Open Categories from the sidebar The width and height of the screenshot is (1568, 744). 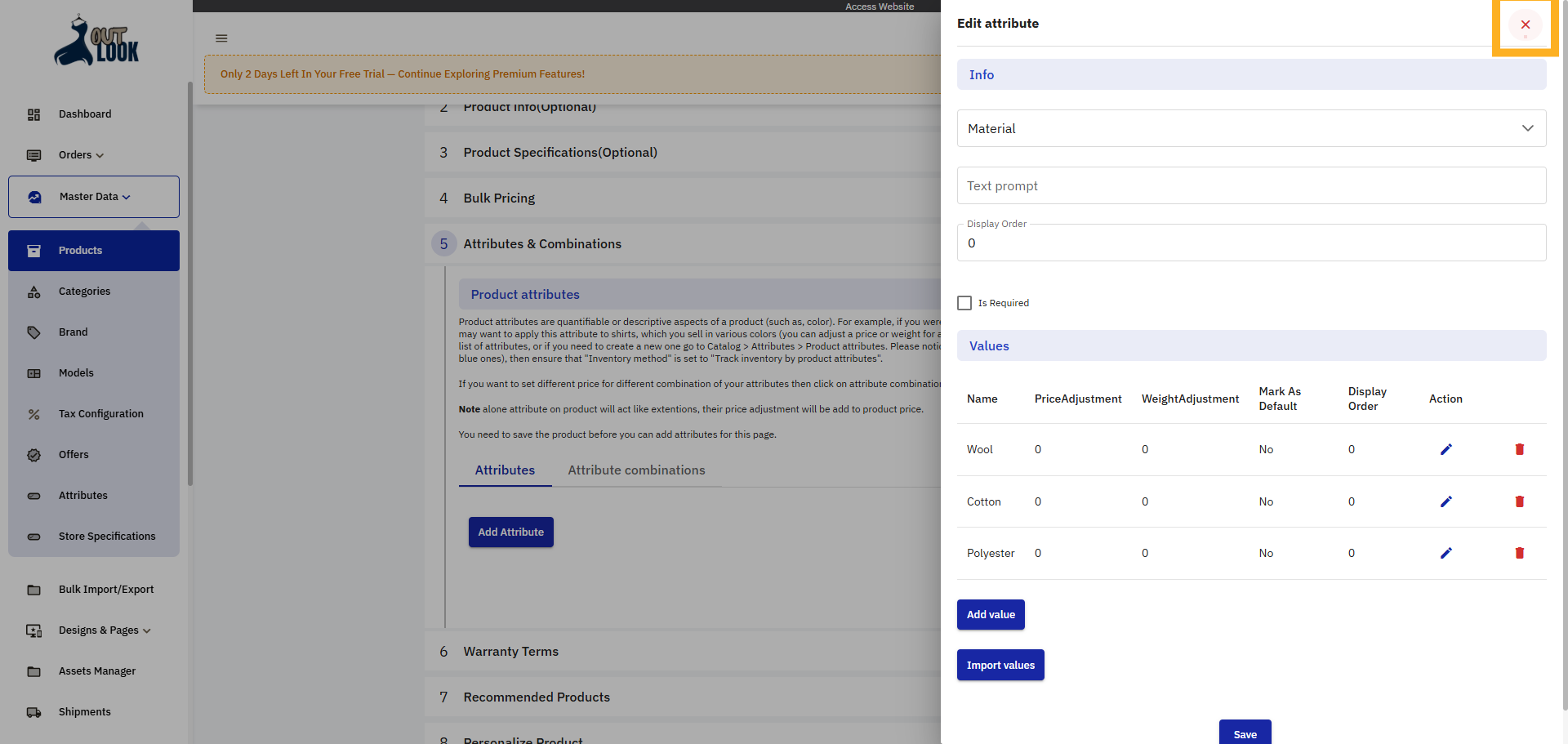84,291
